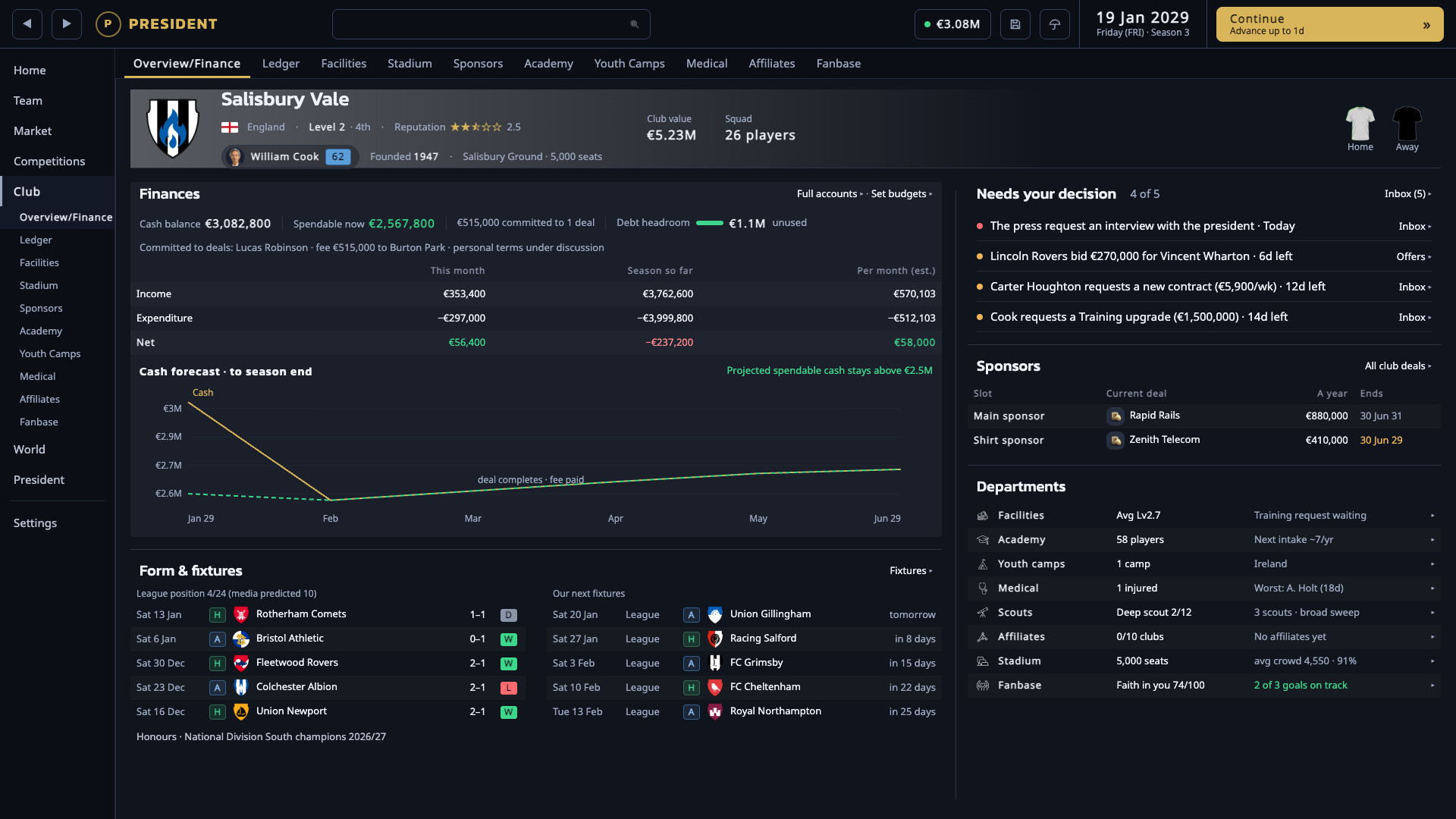1456x819 pixels.
Task: Open the Scouts department icon
Action: 983,613
